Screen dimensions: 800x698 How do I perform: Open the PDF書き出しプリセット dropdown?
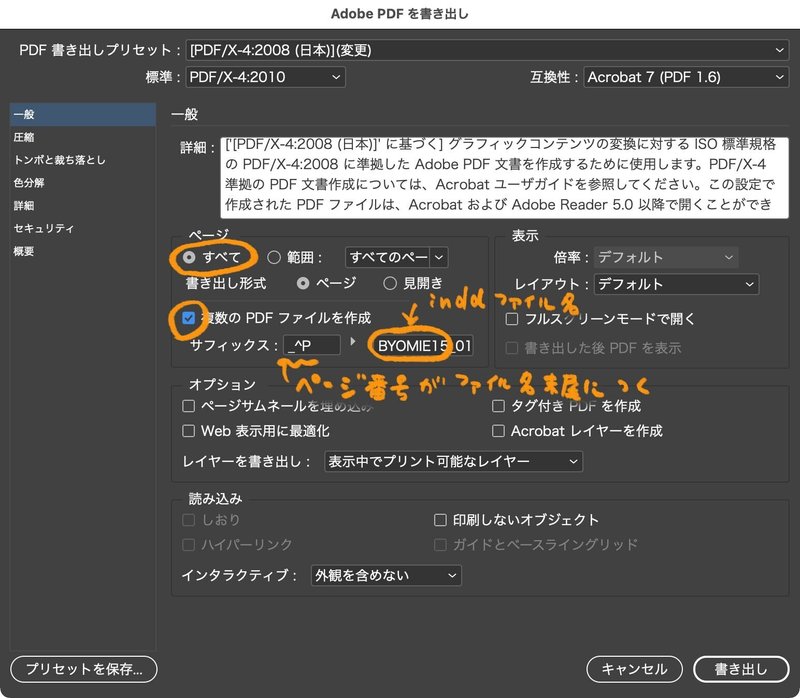click(487, 50)
